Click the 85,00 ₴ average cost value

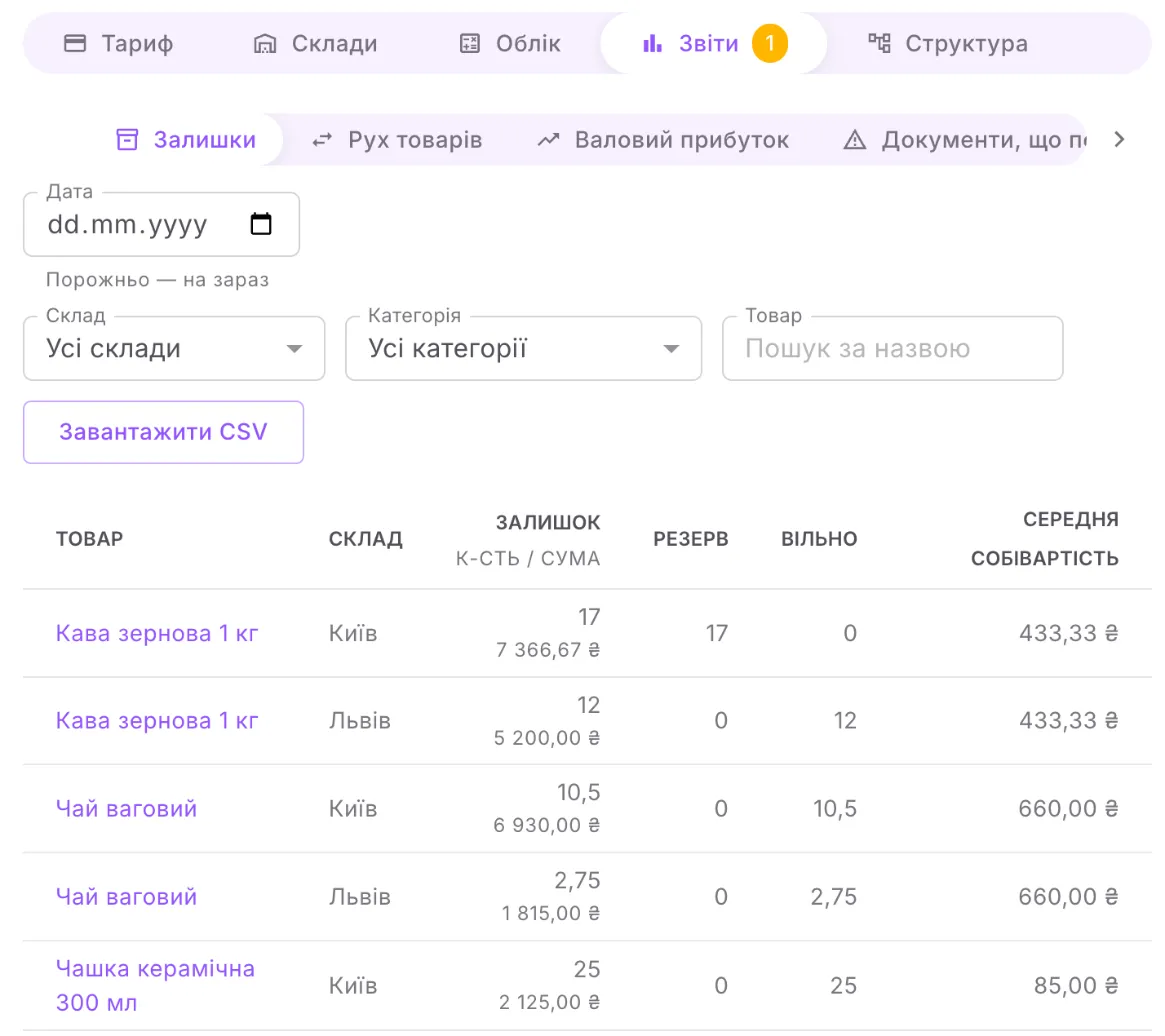[1076, 985]
